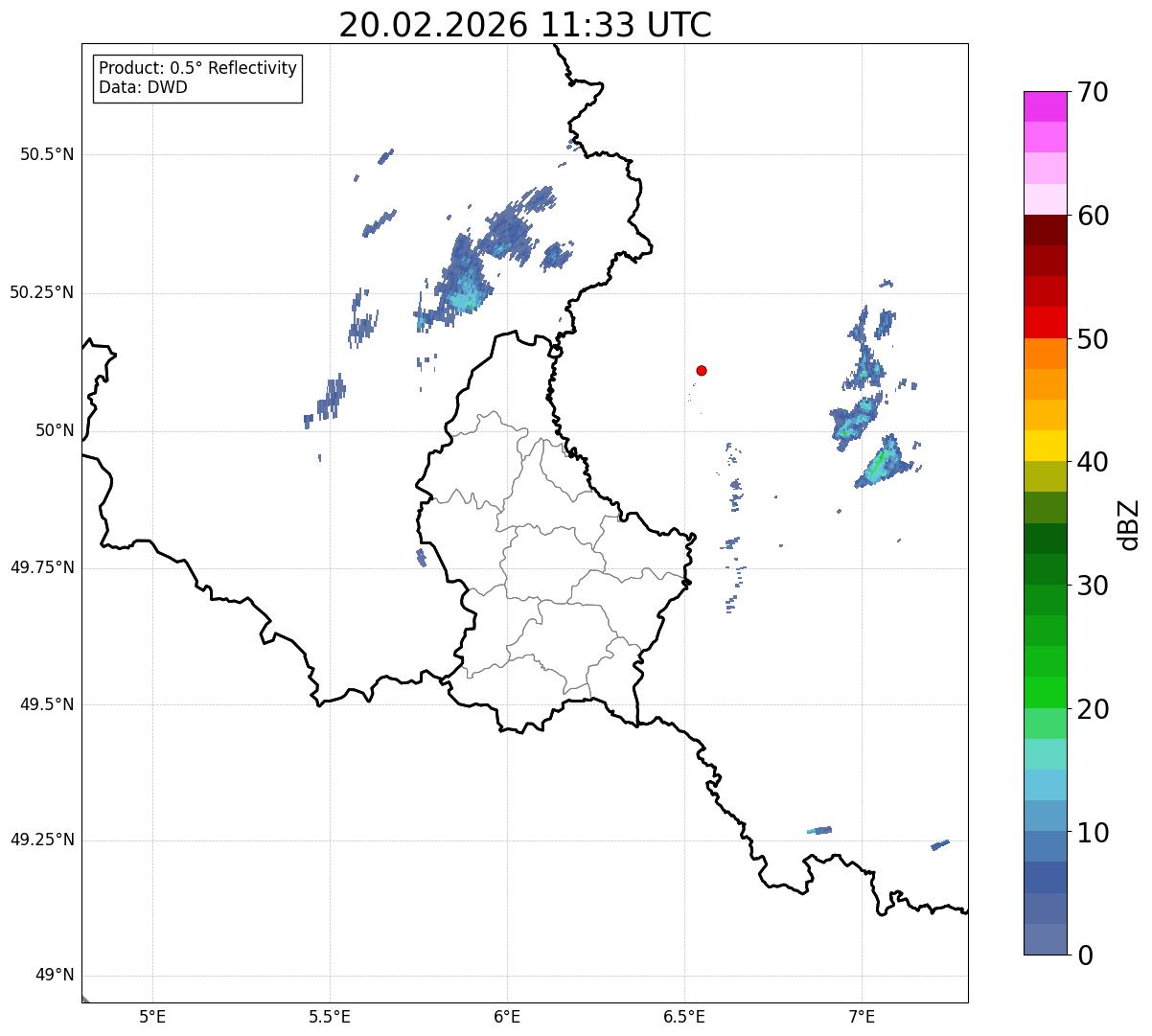Click the 49.25°N latitude label
This screenshot has width=1152, height=1036.
pos(42,840)
